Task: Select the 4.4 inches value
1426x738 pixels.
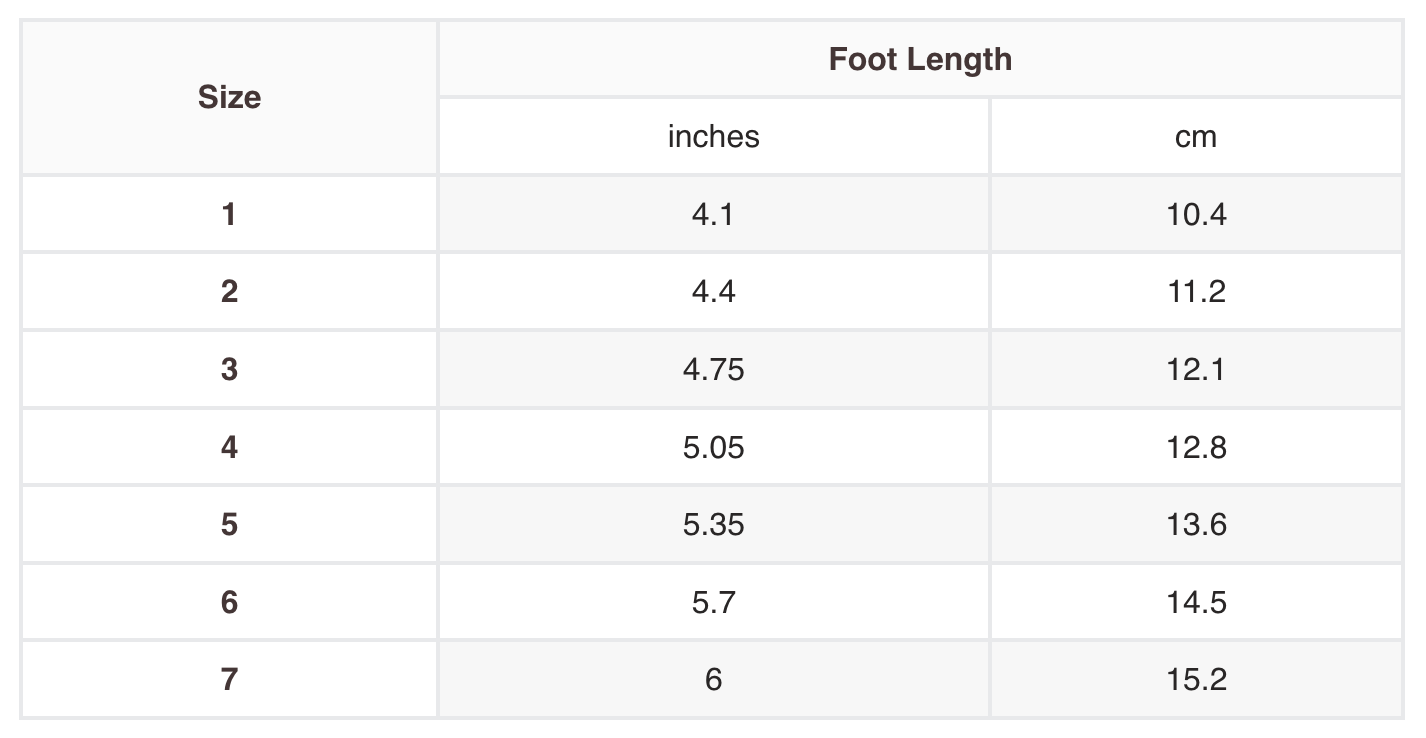Action: click(713, 291)
